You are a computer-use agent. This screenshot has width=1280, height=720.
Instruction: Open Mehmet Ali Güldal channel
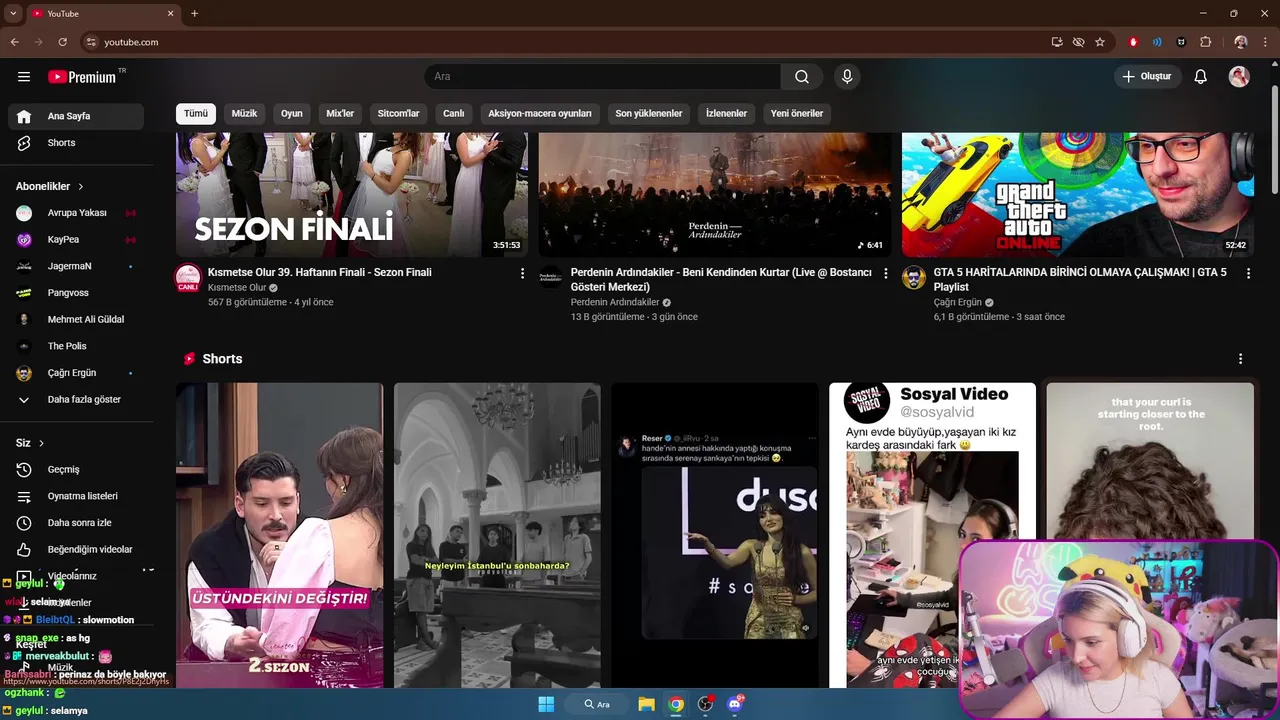(x=76, y=320)
